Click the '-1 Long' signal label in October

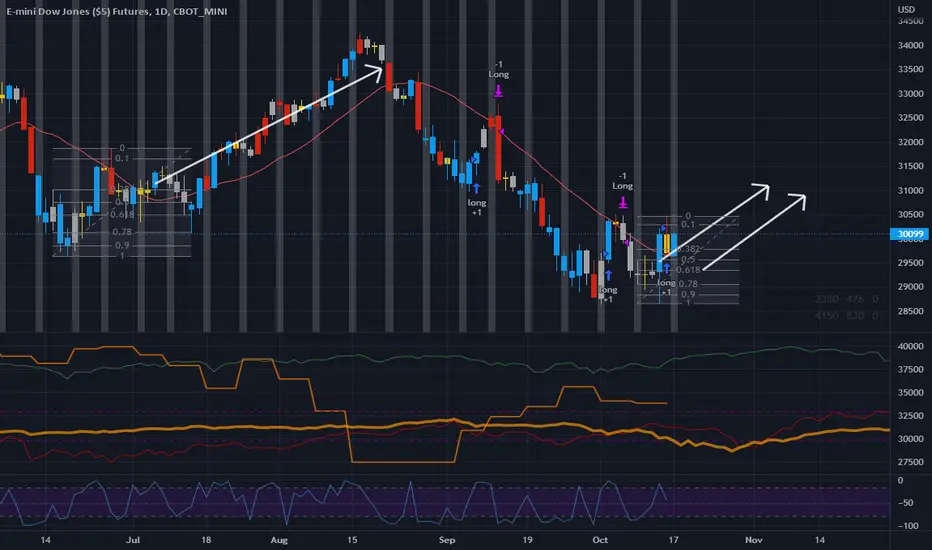point(622,181)
